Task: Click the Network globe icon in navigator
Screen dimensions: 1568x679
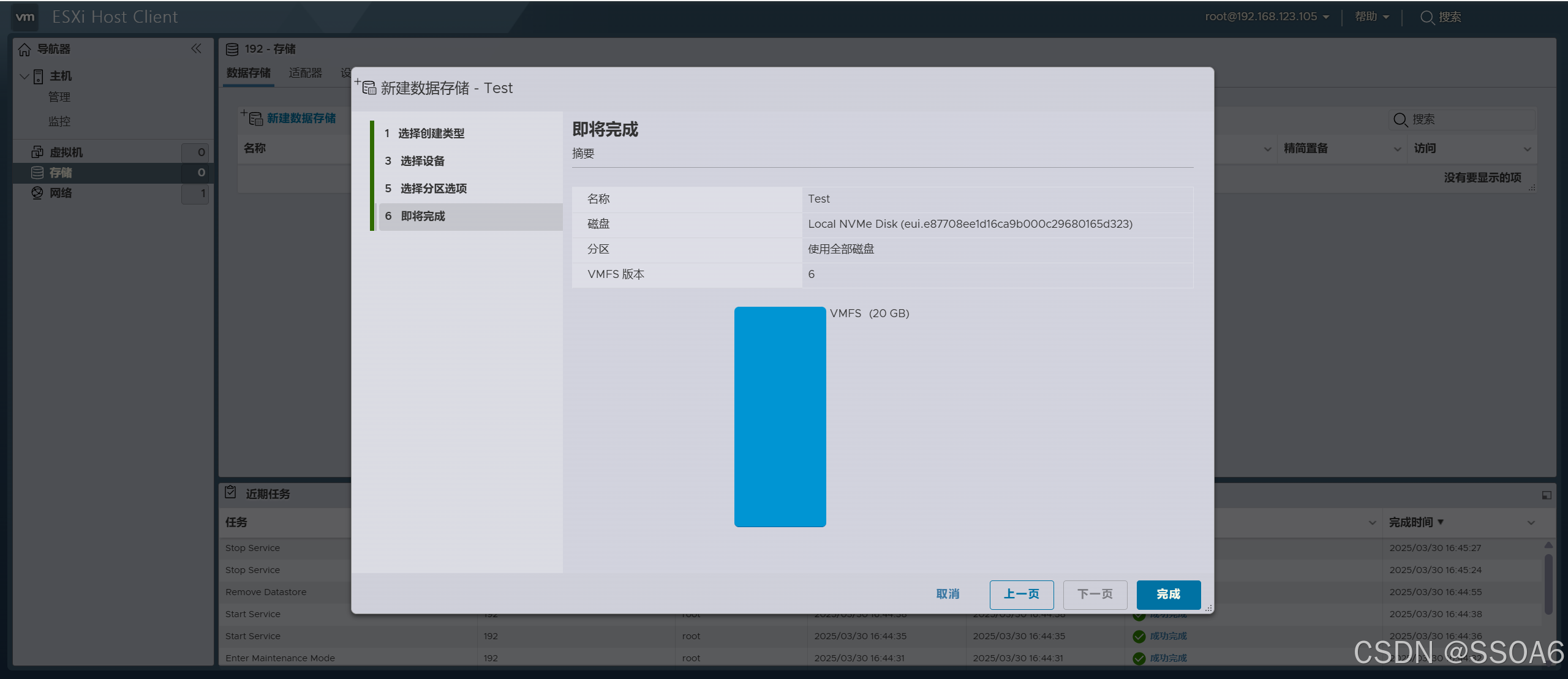Action: 37,193
